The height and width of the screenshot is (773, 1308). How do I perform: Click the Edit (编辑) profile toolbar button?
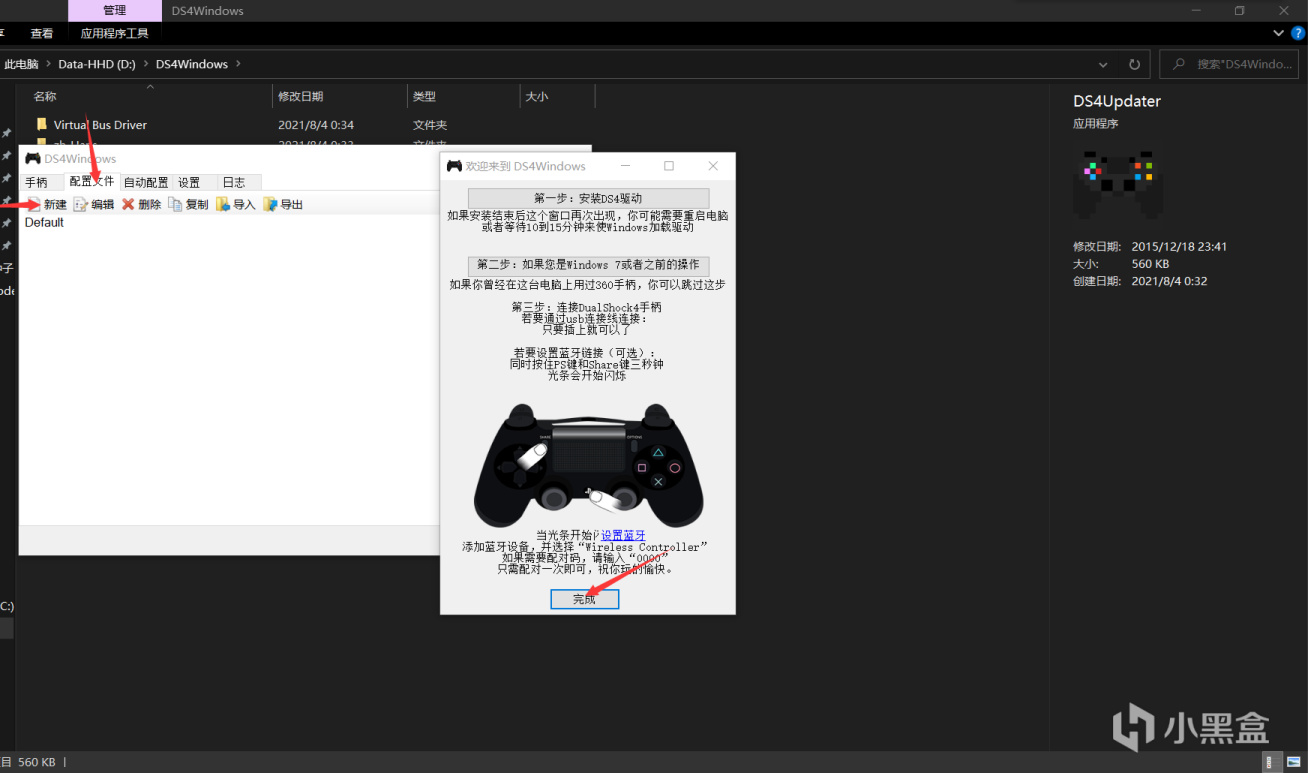coord(94,205)
